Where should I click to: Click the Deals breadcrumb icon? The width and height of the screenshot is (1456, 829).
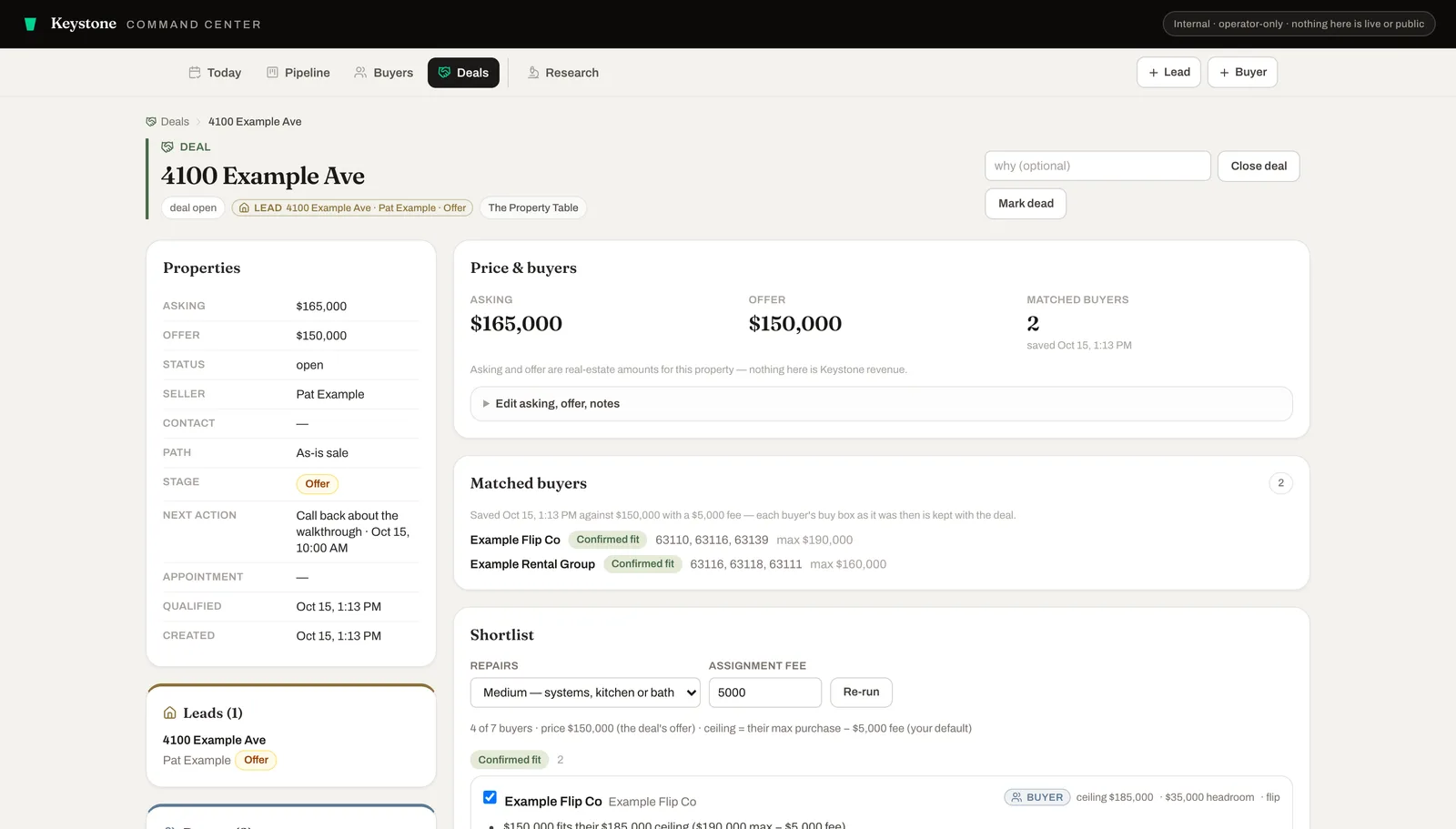click(x=151, y=122)
